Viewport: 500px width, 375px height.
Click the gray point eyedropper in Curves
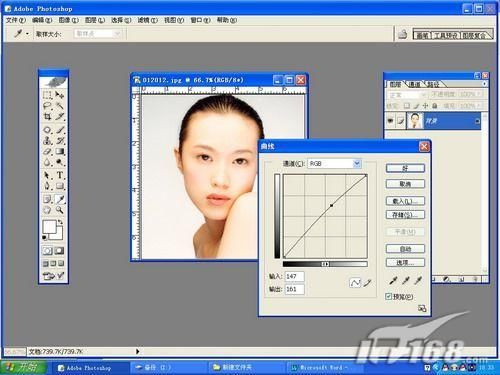coord(406,281)
